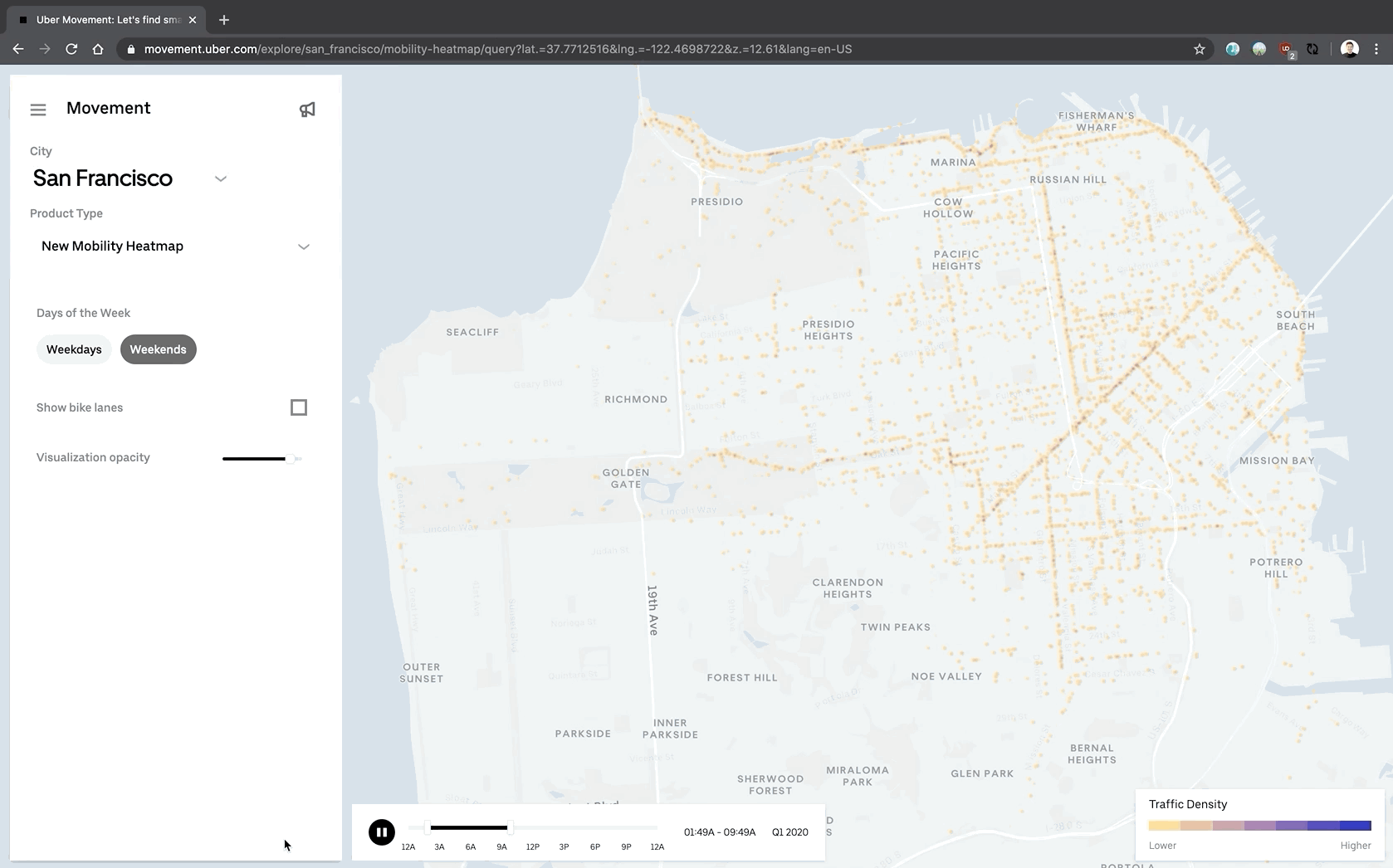Click the Q1 2020 quarter selector
This screenshot has width=1393, height=868.
point(789,831)
